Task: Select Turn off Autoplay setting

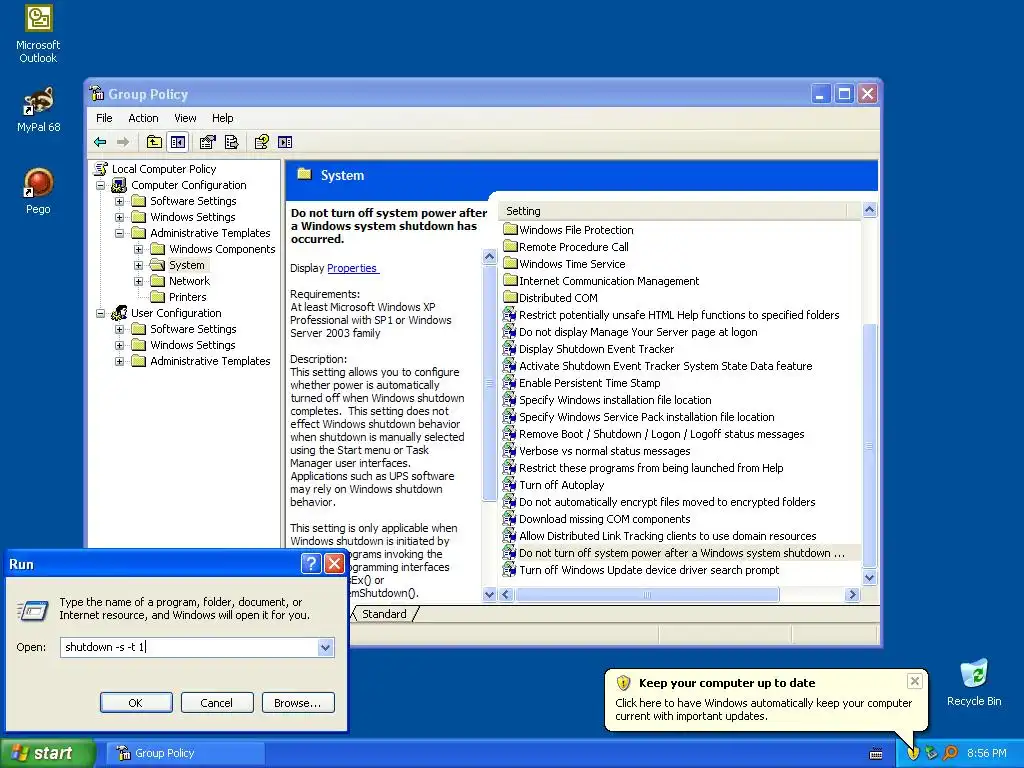Action: (554, 485)
